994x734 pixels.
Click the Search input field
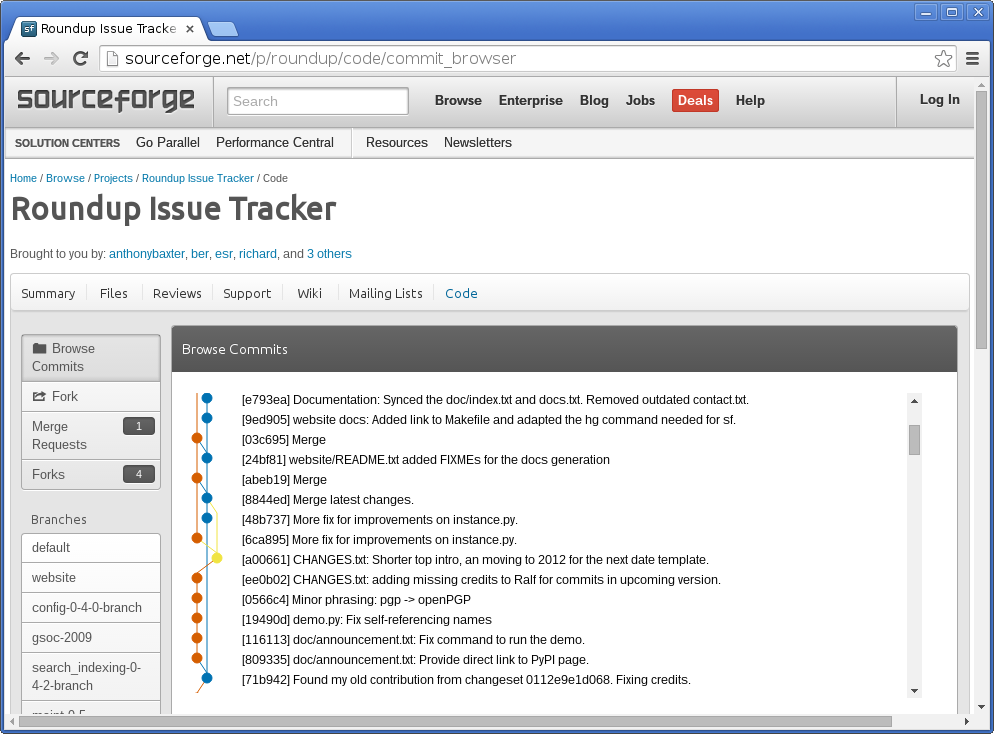pyautogui.click(x=317, y=100)
